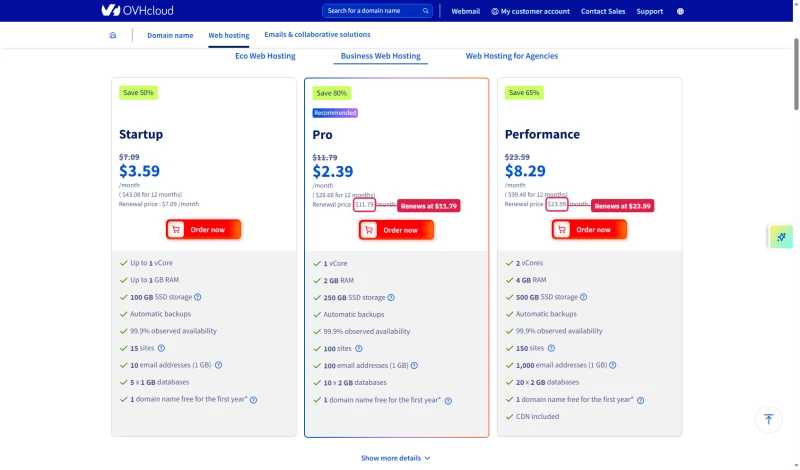
Task: Open the Startup email addresses info icon
Action: pos(218,365)
